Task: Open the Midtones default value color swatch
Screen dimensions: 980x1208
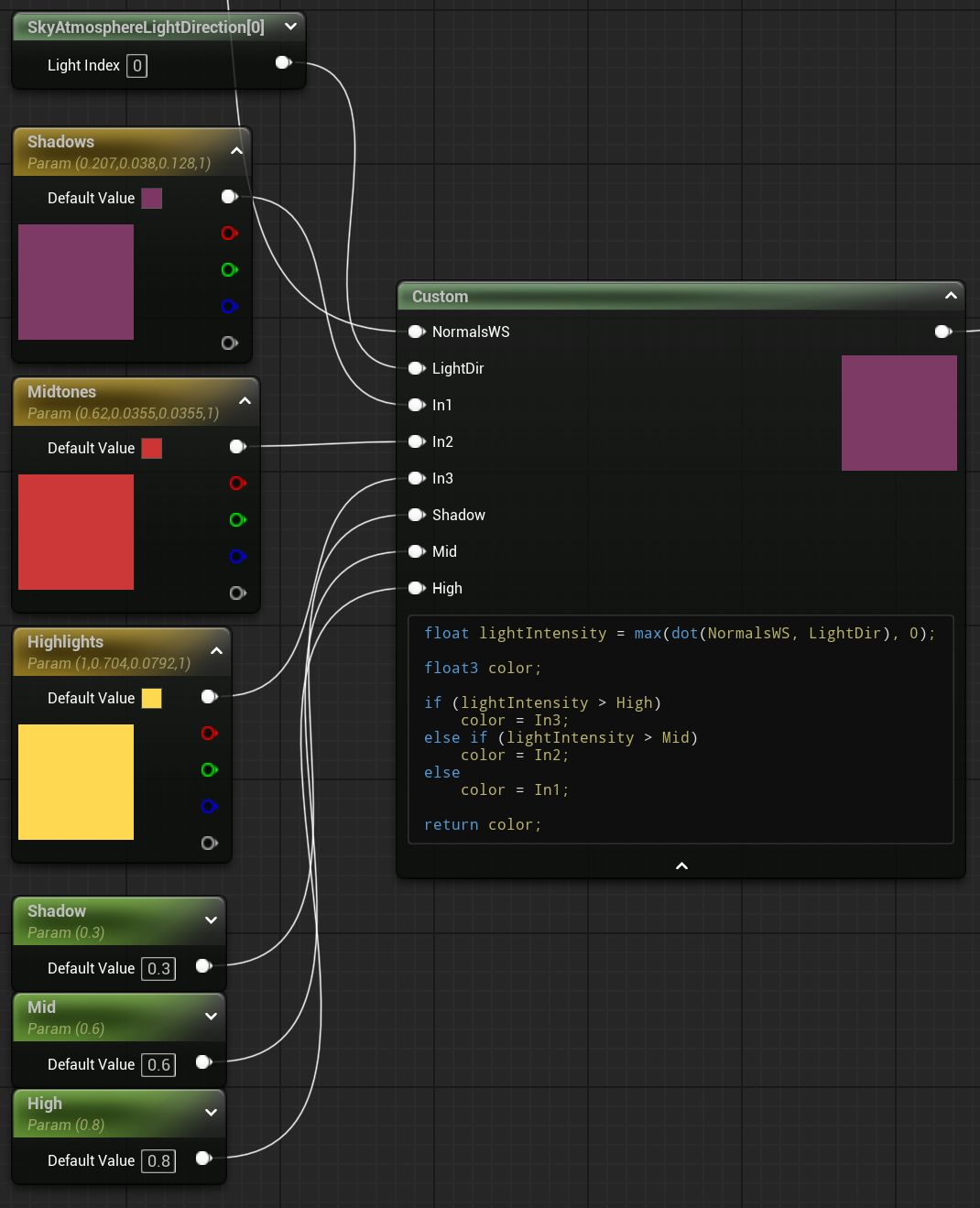Action: [x=152, y=448]
